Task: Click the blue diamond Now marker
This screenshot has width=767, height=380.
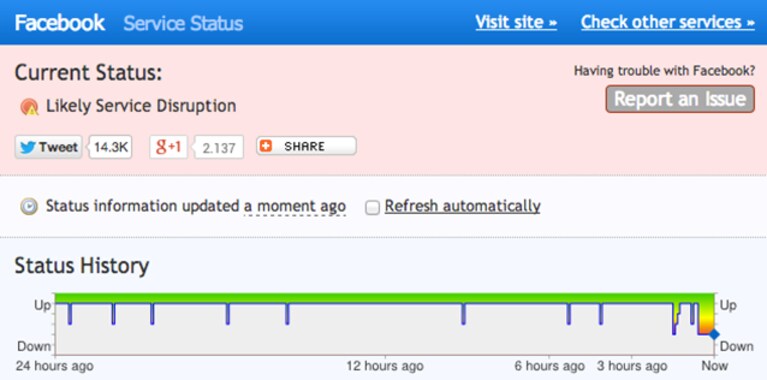Action: 714,335
